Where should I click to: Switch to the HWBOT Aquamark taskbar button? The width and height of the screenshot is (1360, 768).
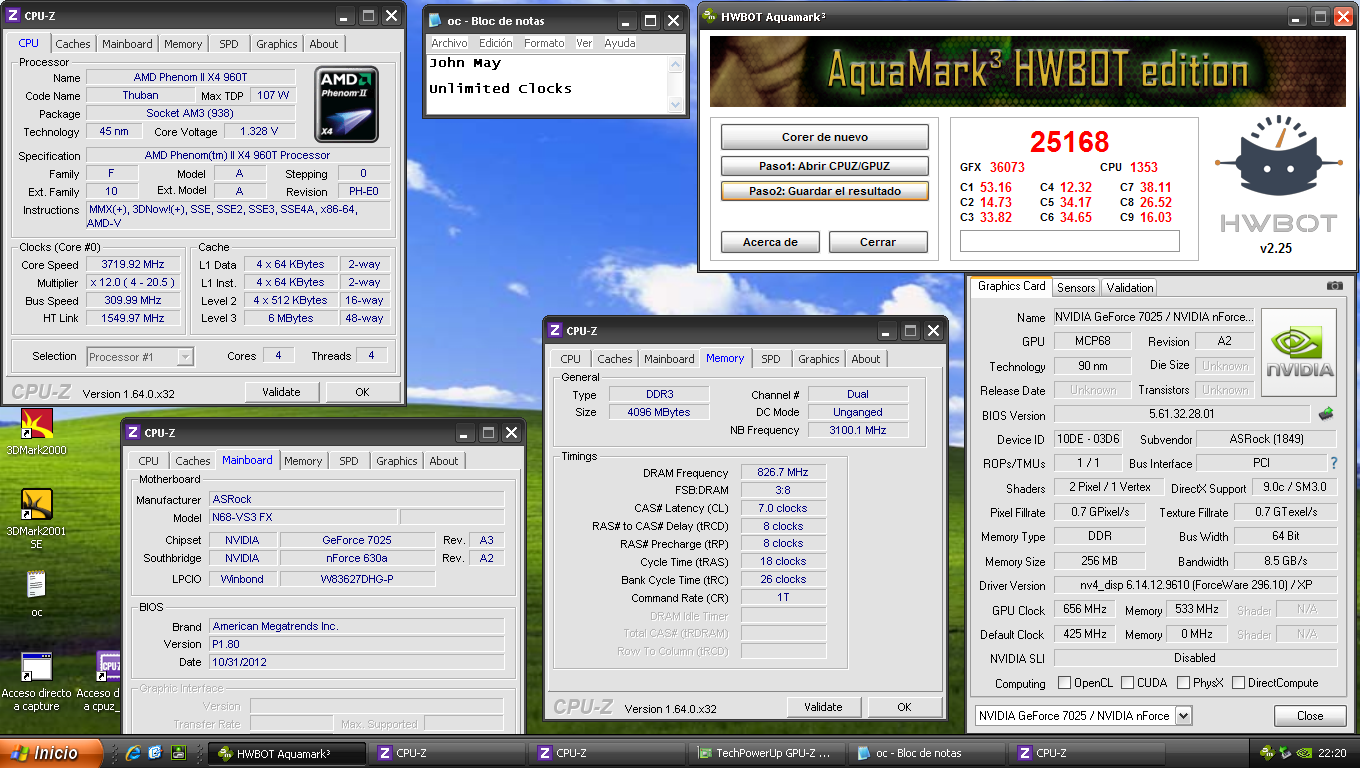(285, 753)
